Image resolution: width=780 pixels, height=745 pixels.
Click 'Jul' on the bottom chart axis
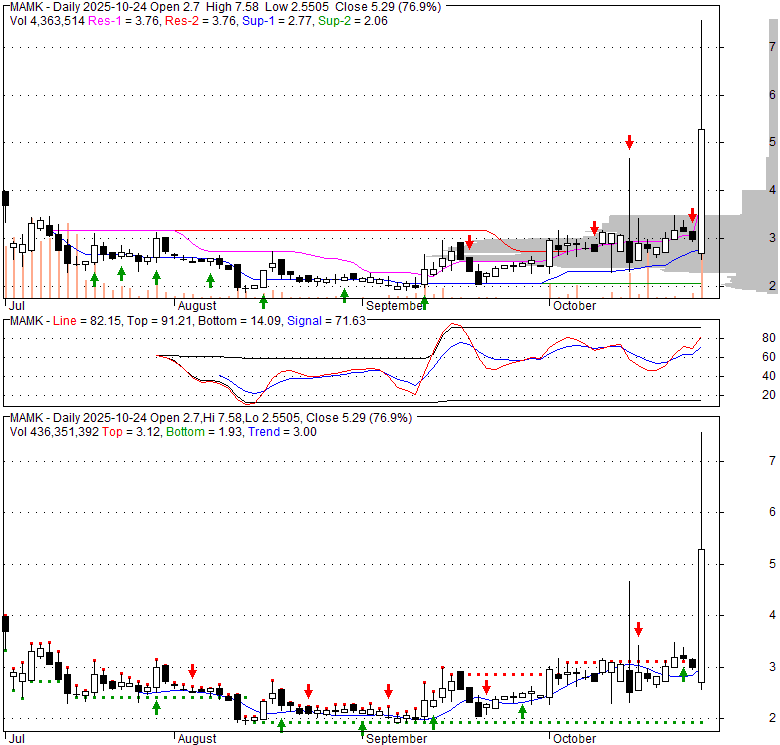pyautogui.click(x=16, y=739)
